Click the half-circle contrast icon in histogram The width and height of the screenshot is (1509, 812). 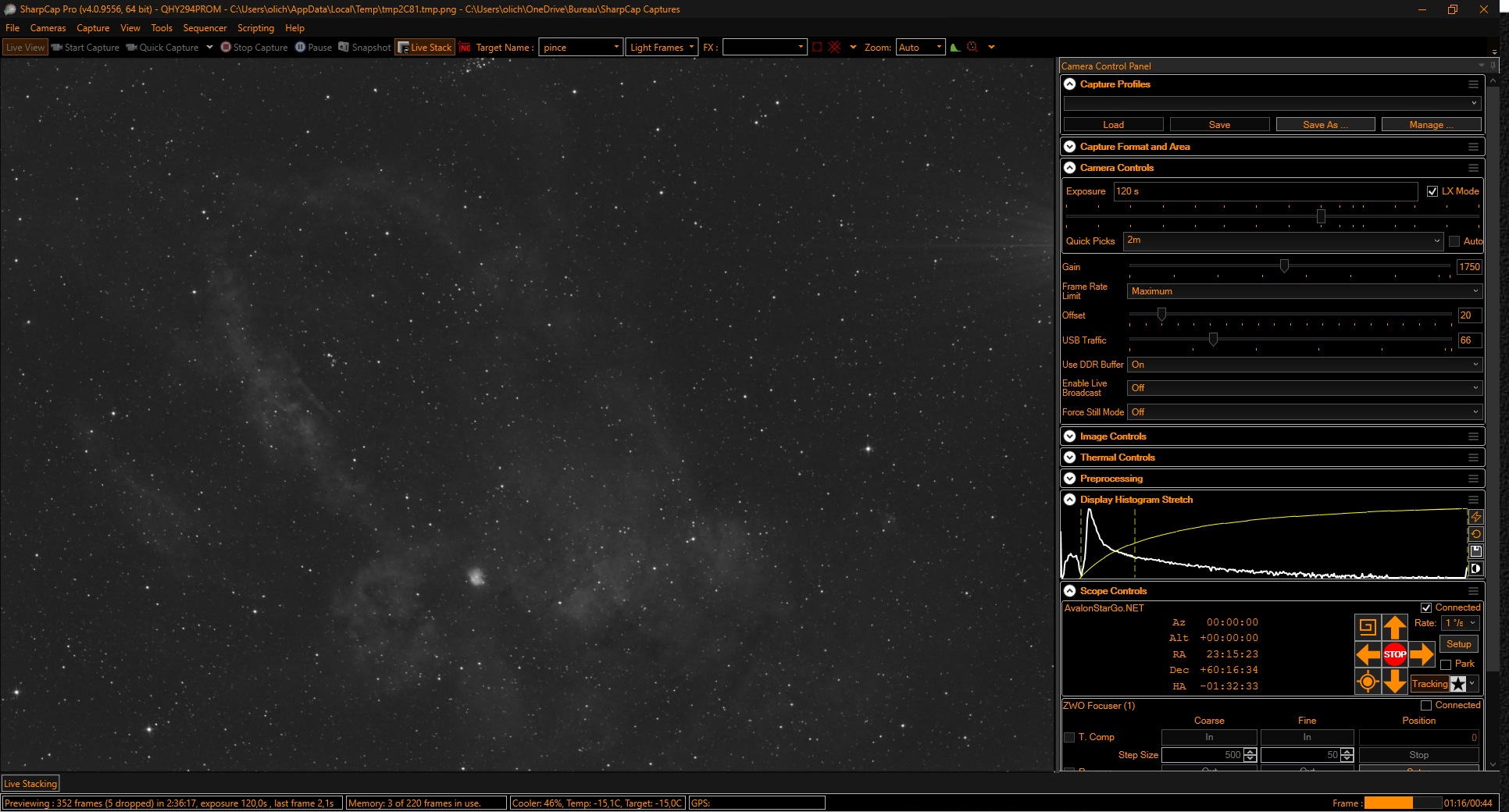[x=1475, y=568]
